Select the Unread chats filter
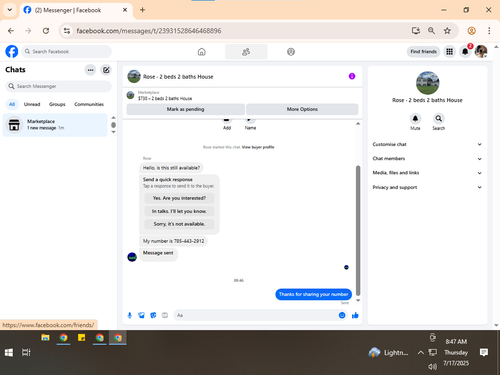 tap(32, 104)
